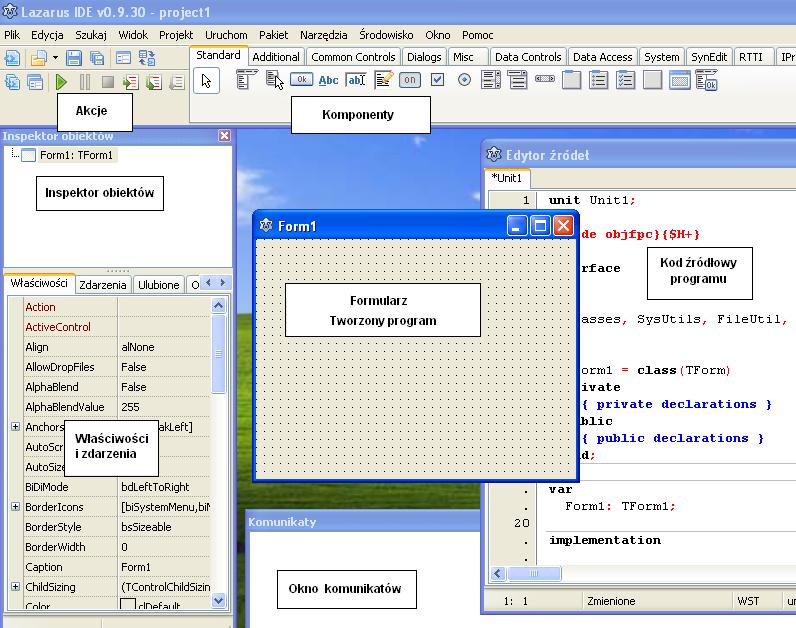Click the Save All icon
Screen dimensions: 796x628
[97, 58]
